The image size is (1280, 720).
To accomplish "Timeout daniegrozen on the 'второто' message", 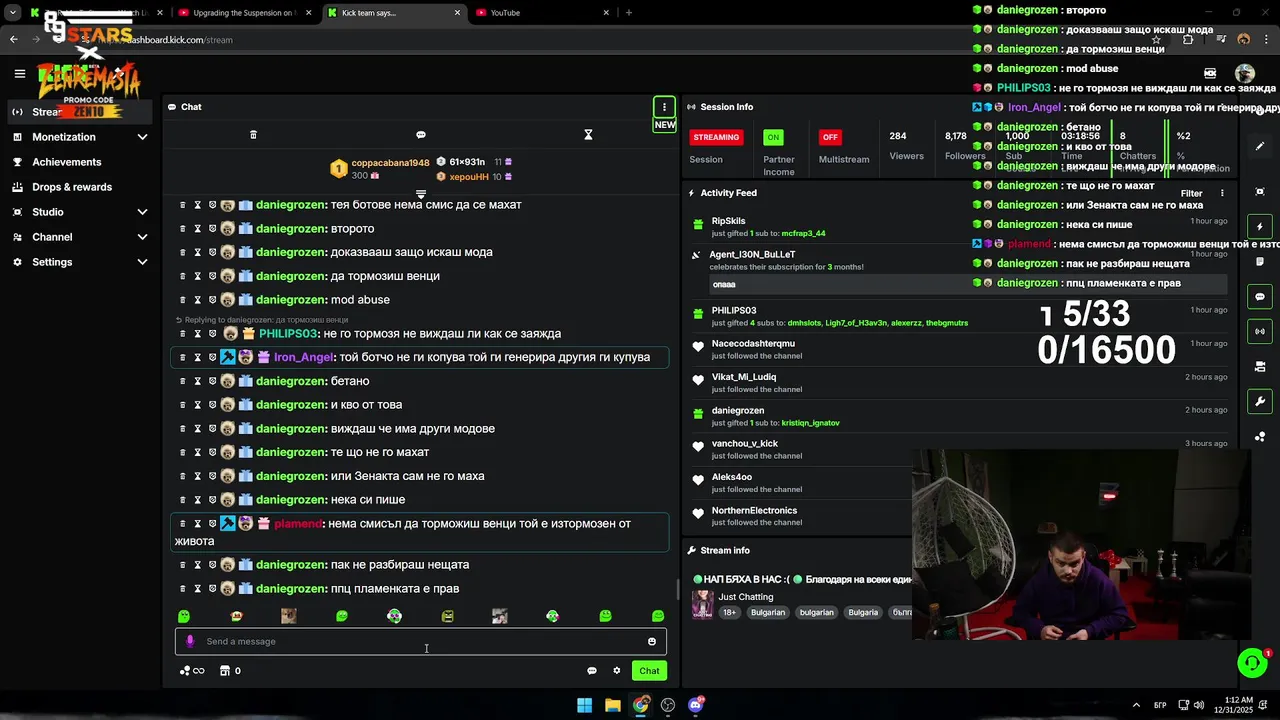I will tap(197, 229).
